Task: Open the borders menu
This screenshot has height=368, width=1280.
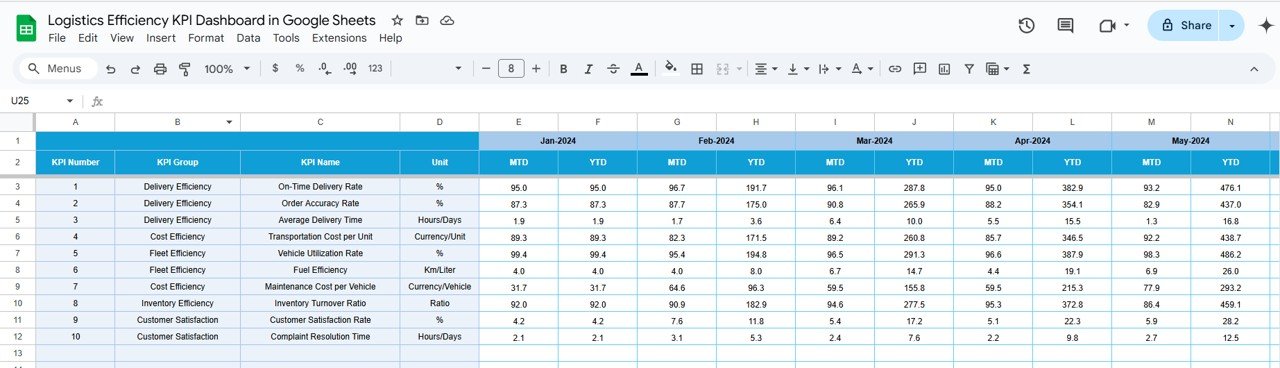Action: [697, 69]
